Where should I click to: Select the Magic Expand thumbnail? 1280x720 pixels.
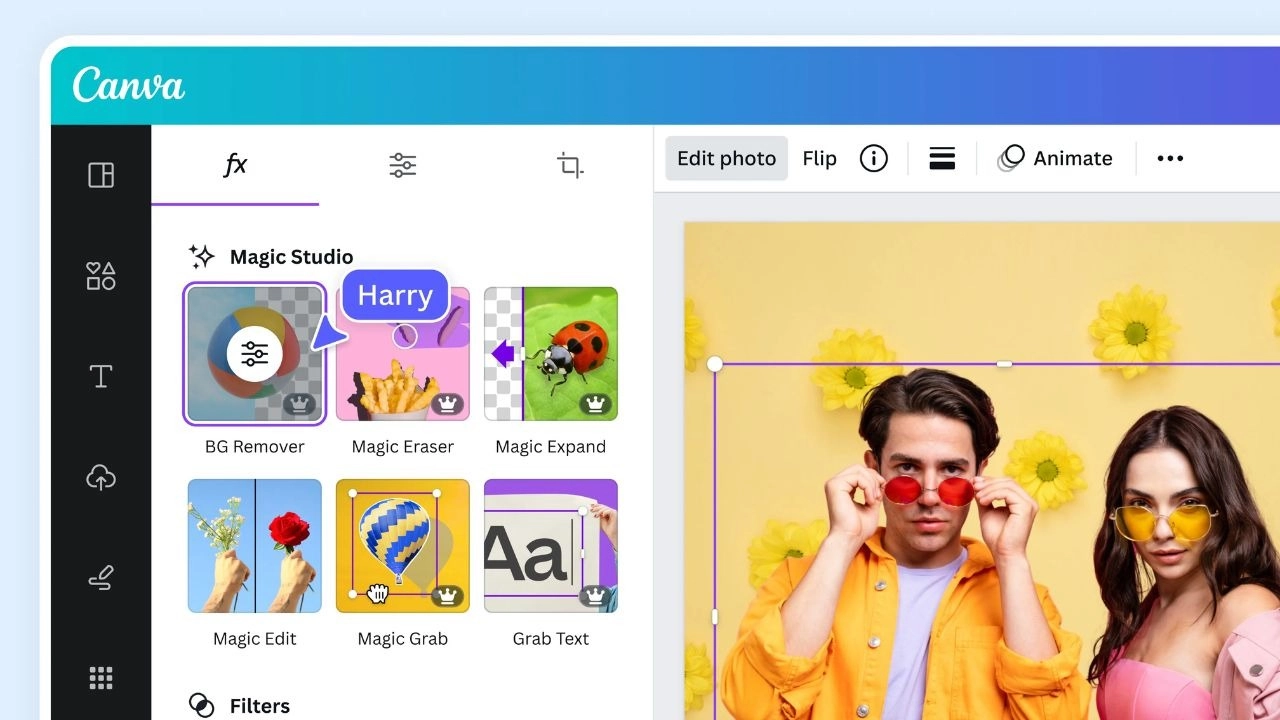551,354
